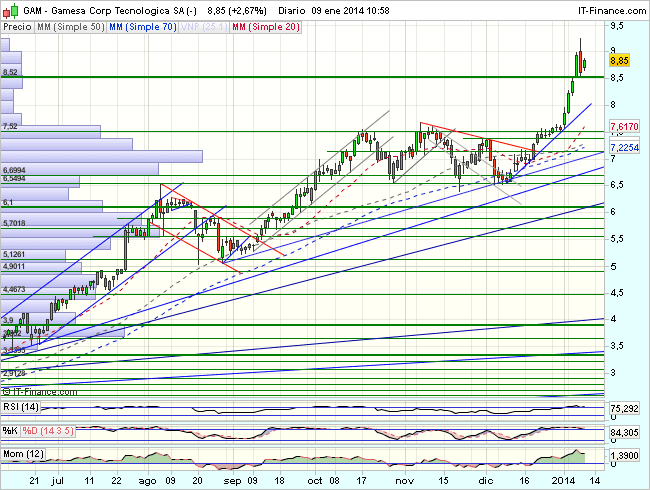Click the oct date label on time axis
Image resolution: width=650 pixels, height=490 pixels.
tap(315, 481)
